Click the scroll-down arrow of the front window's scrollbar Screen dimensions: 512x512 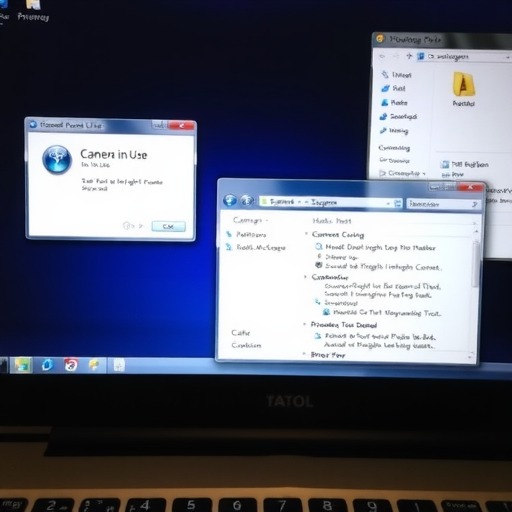pyautogui.click(x=470, y=357)
